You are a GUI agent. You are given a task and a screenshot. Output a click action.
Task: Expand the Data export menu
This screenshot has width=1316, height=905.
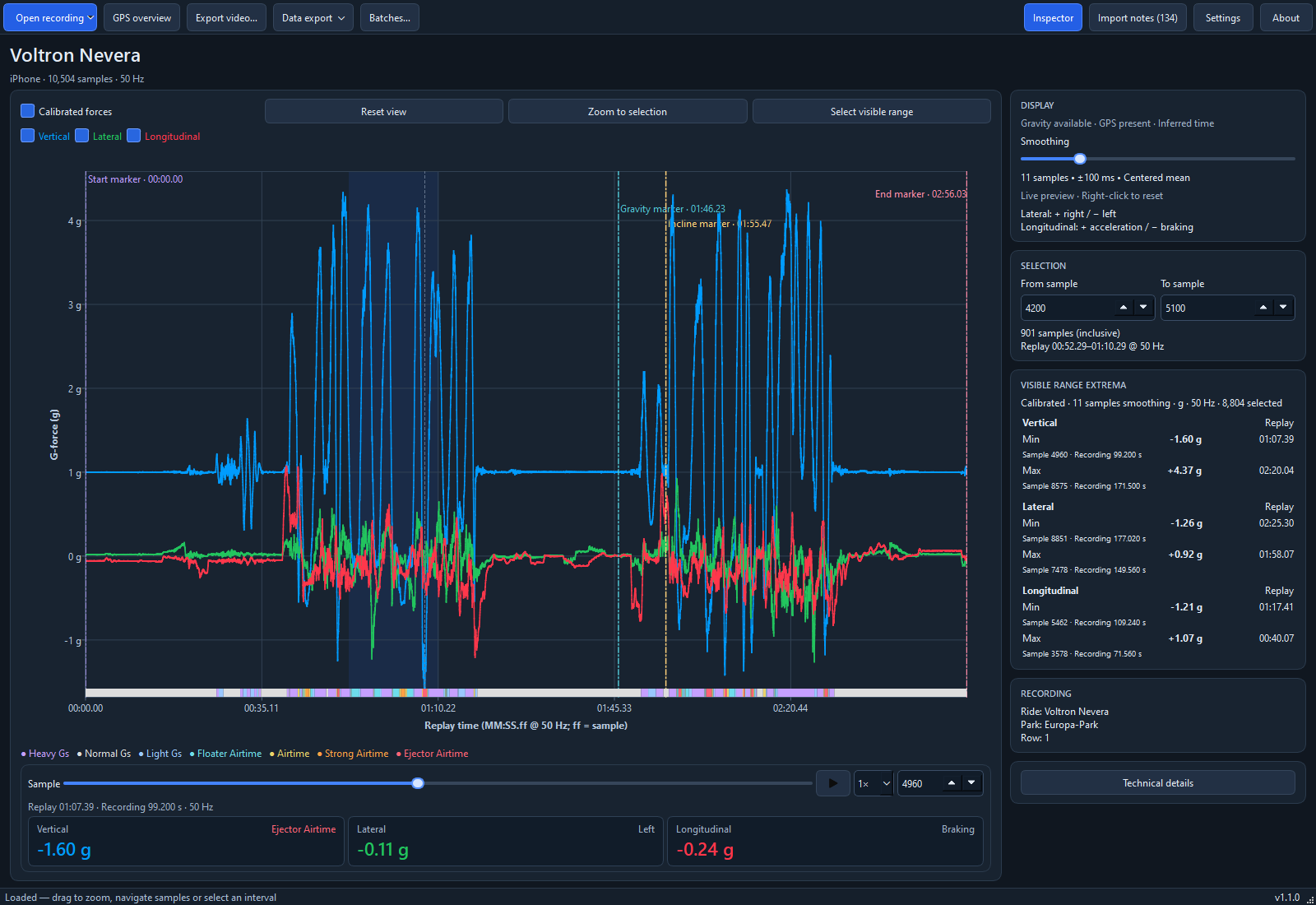pyautogui.click(x=313, y=18)
